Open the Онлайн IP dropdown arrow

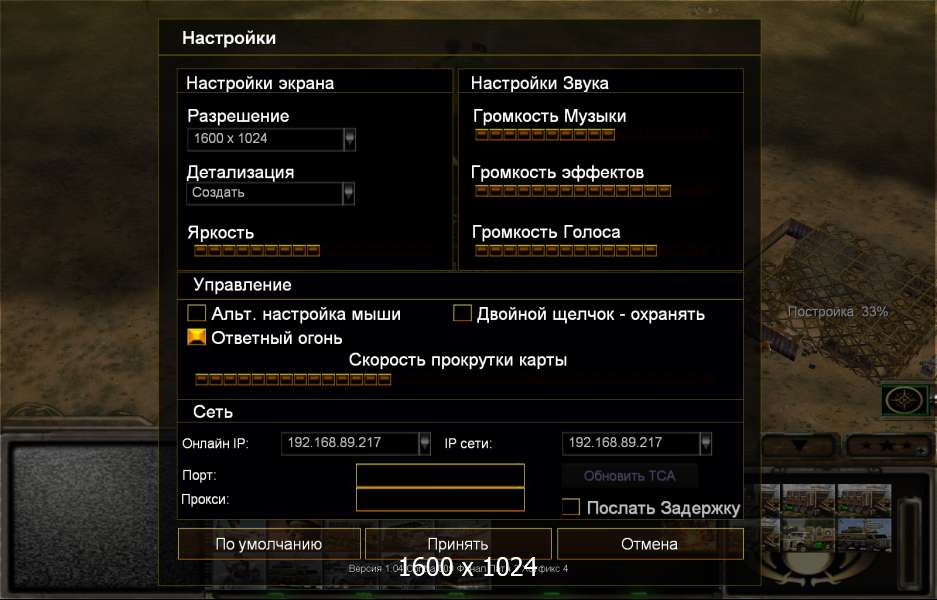[x=424, y=443]
